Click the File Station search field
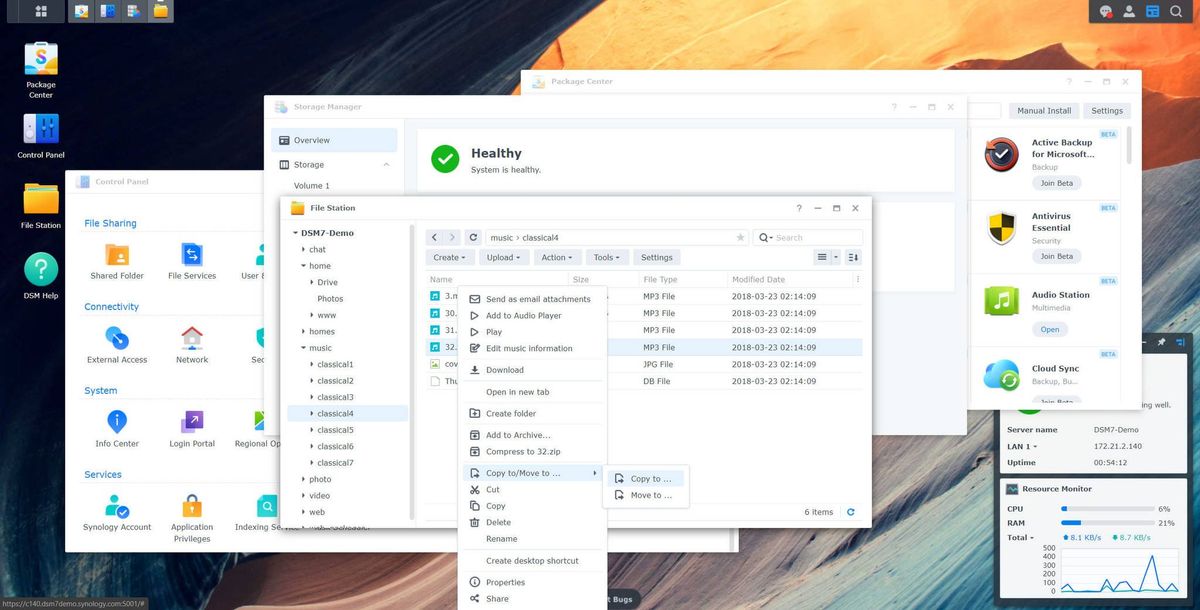This screenshot has height=610, width=1200. click(808, 237)
